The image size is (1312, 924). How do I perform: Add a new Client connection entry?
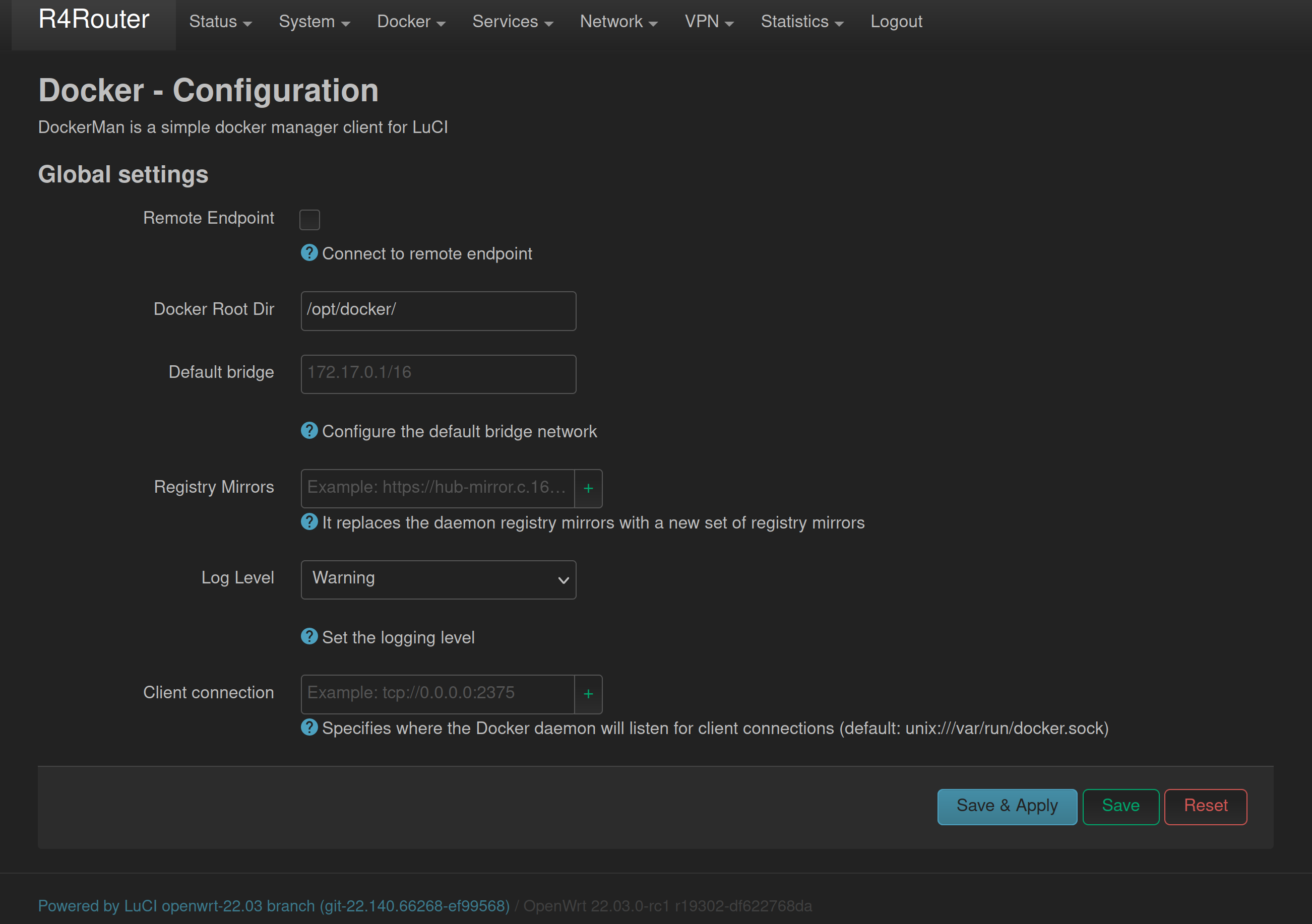(x=588, y=694)
